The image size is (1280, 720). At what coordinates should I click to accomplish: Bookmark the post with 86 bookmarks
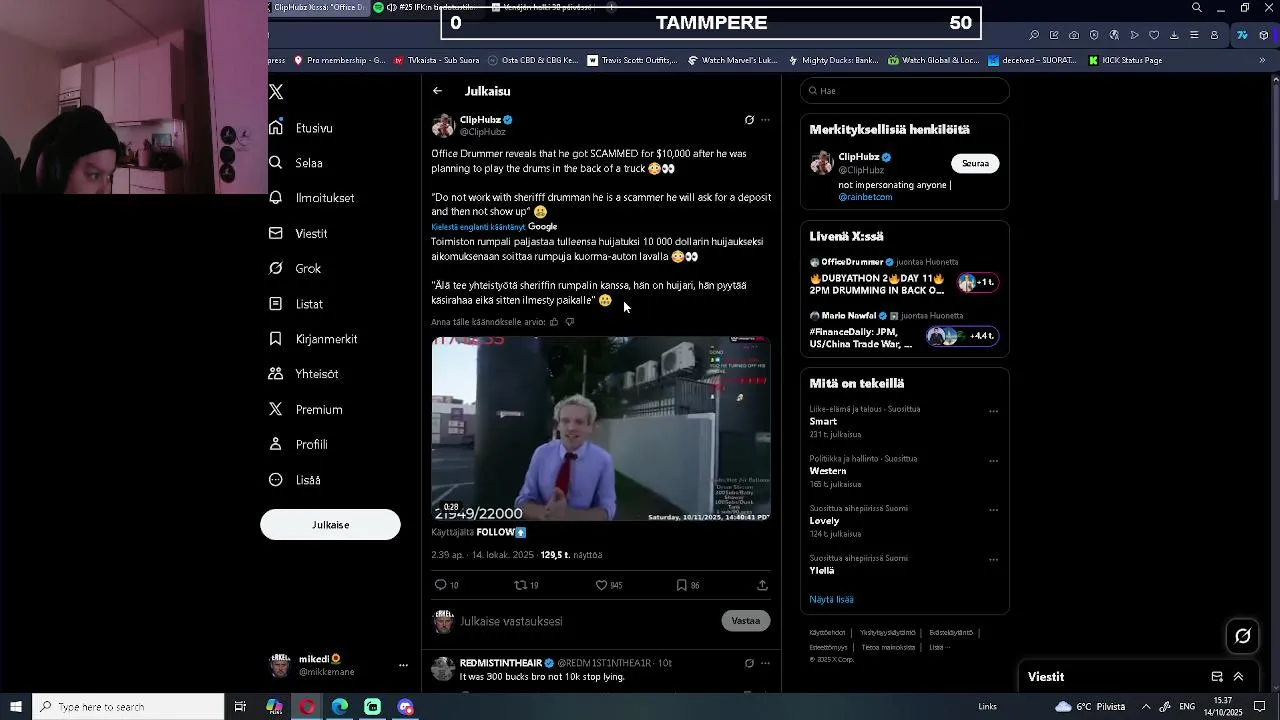coord(688,585)
